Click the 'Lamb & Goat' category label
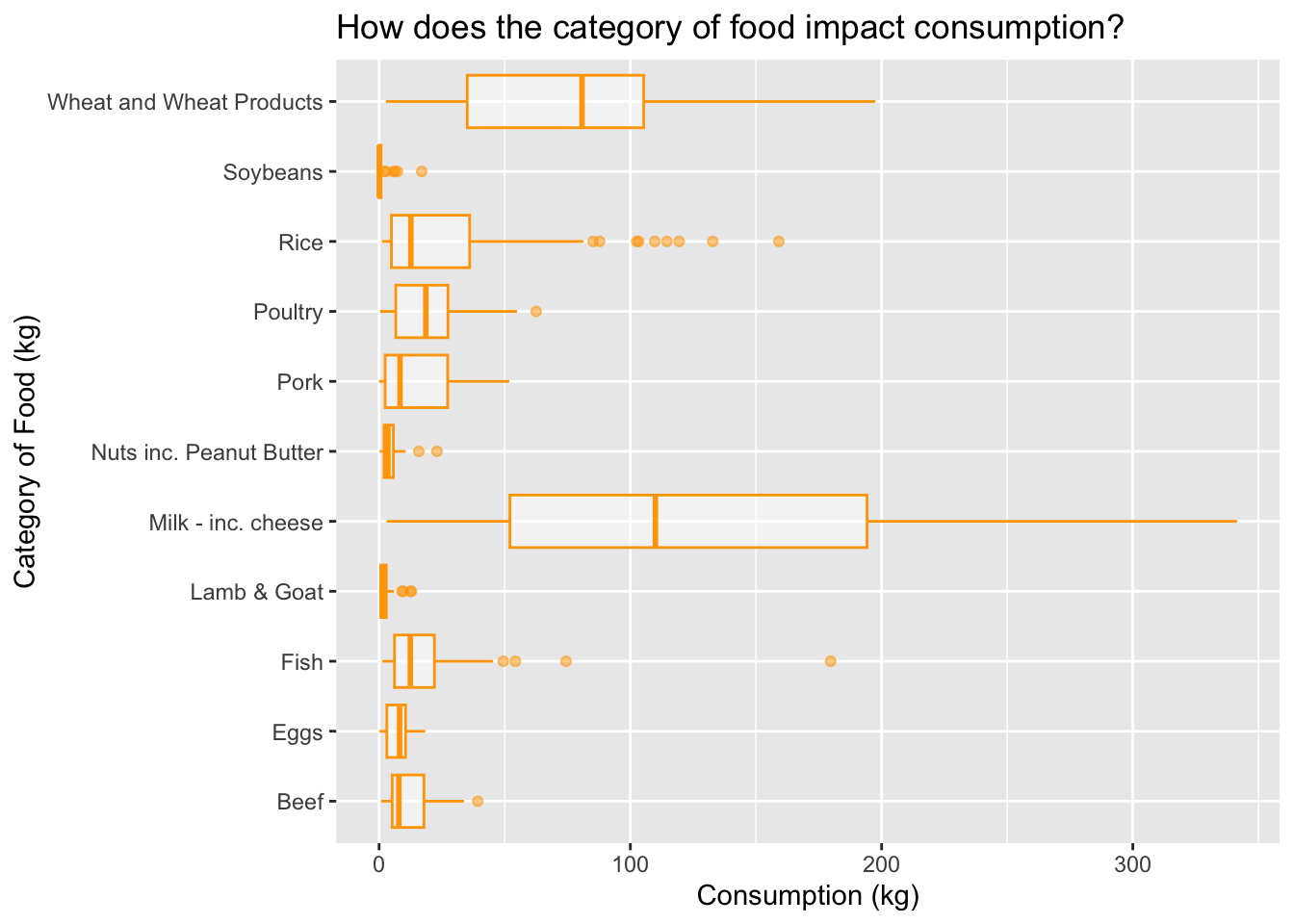This screenshot has width=1294, height=924. click(256, 592)
